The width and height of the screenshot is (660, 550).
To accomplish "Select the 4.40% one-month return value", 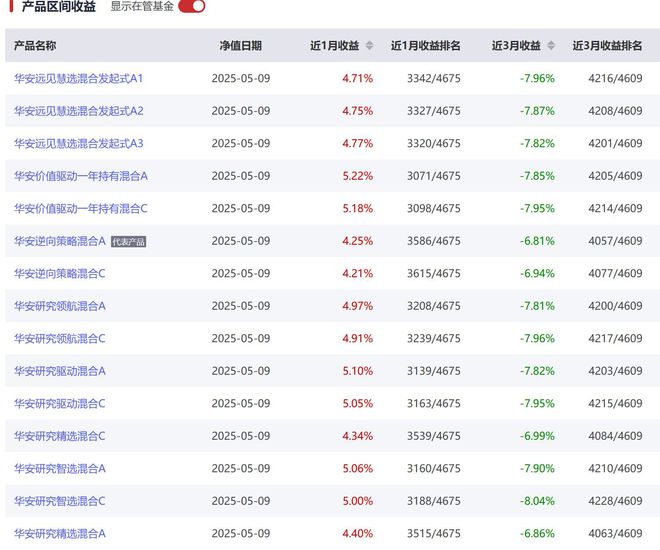I will (x=358, y=534).
